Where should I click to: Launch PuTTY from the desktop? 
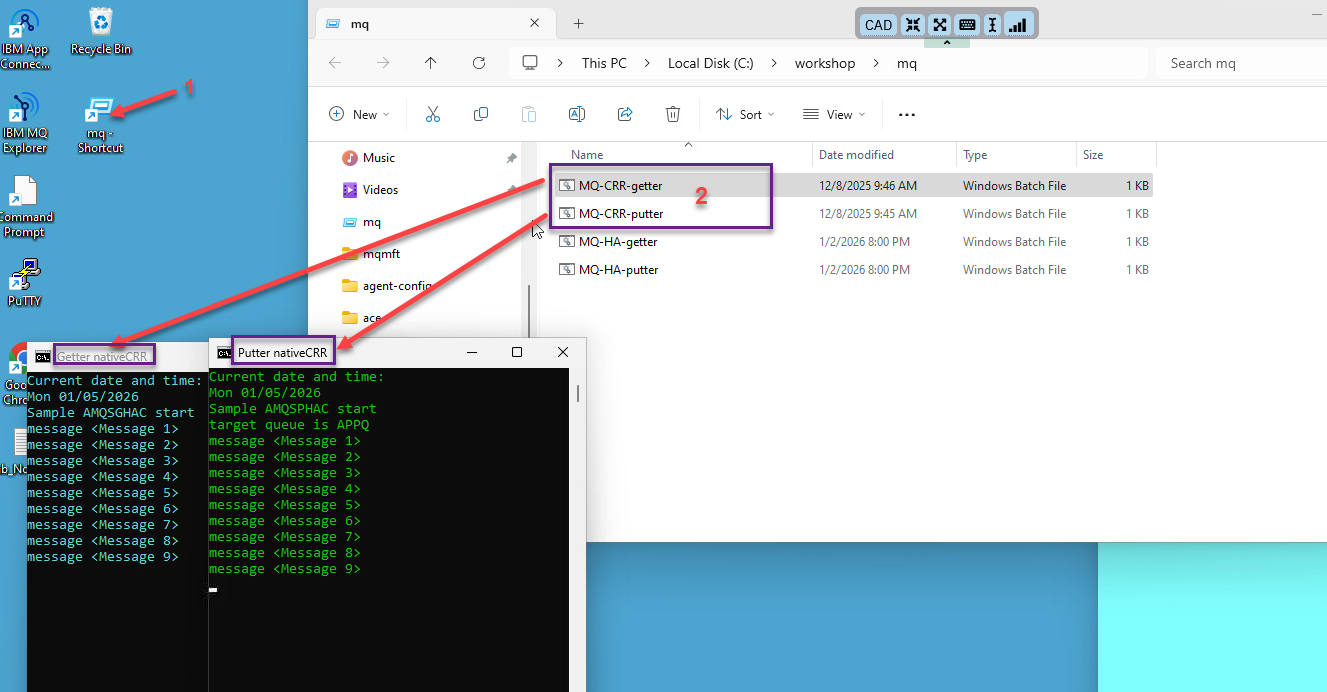coord(25,282)
